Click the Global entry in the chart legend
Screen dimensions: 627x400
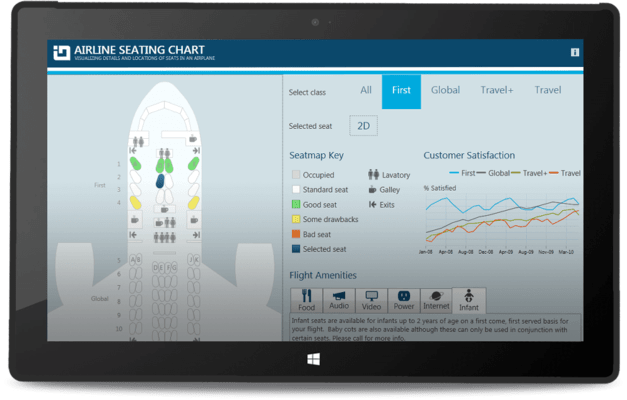493,173
